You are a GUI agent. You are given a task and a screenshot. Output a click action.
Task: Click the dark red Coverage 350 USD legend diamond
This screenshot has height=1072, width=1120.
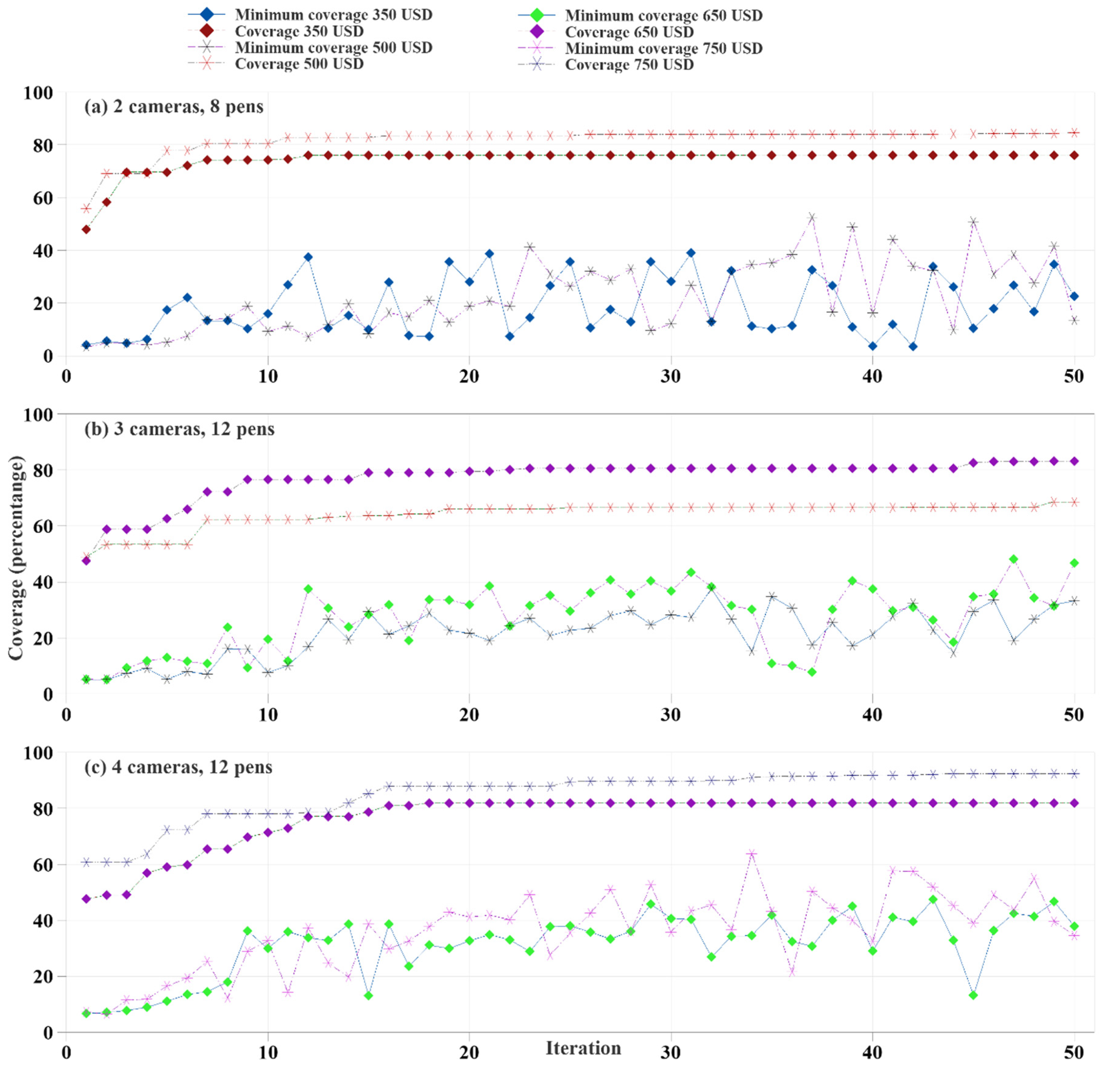207,31
